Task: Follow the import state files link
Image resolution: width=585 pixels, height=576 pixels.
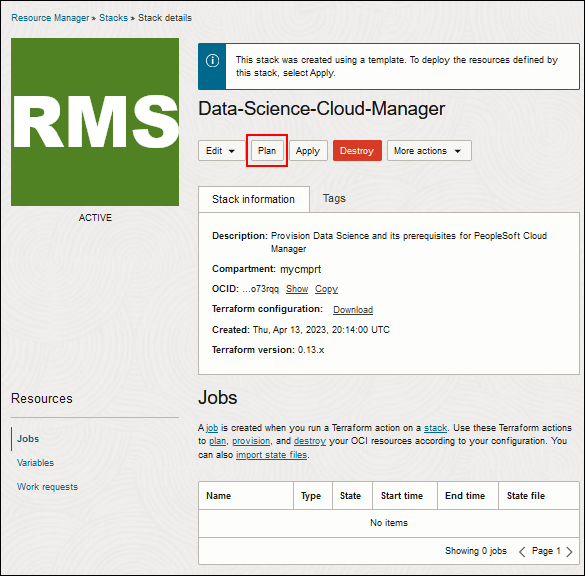Action: coord(271,455)
